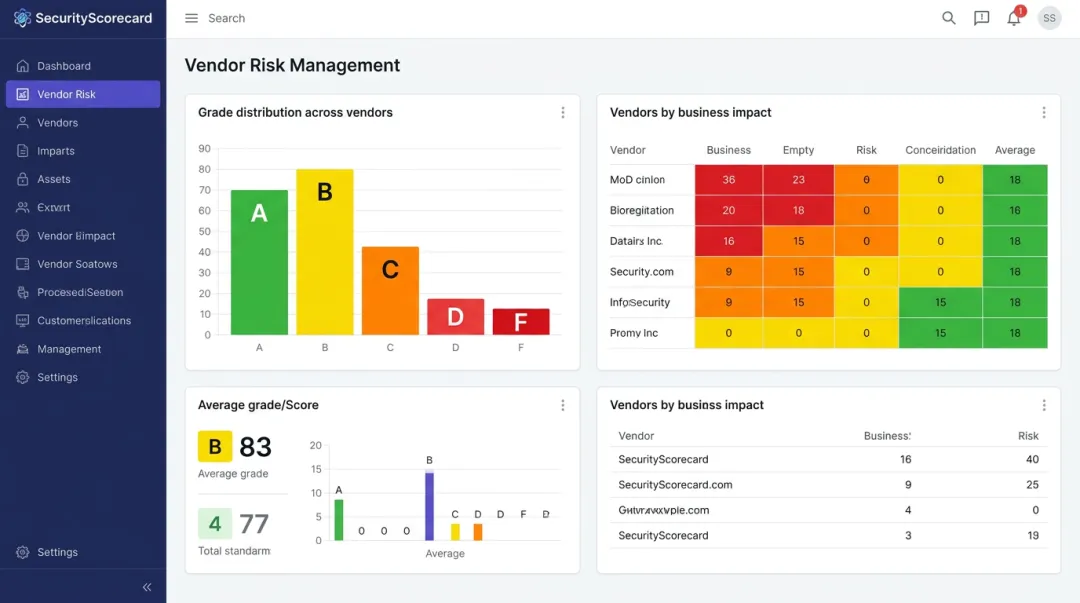Click Security.com vendor name
Screen dimensions: 1080x603
[x=641, y=272]
